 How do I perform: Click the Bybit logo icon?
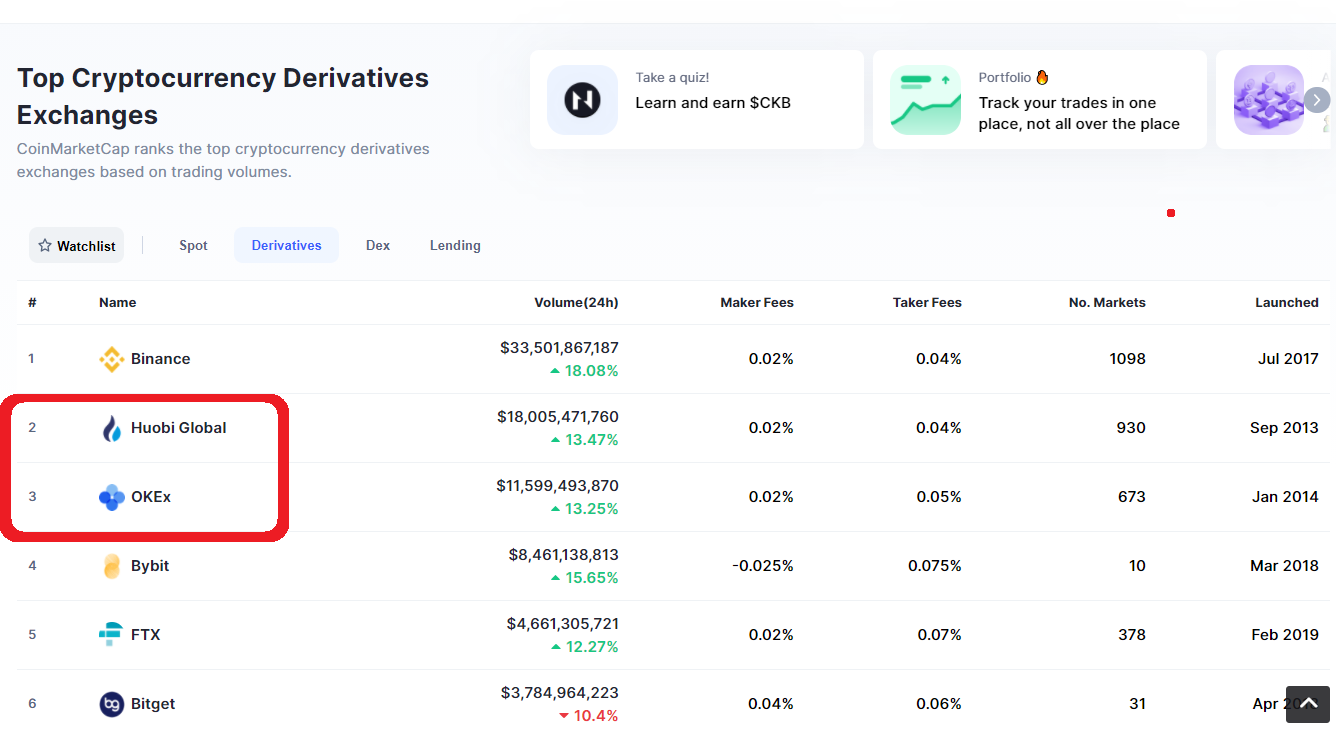click(112, 566)
